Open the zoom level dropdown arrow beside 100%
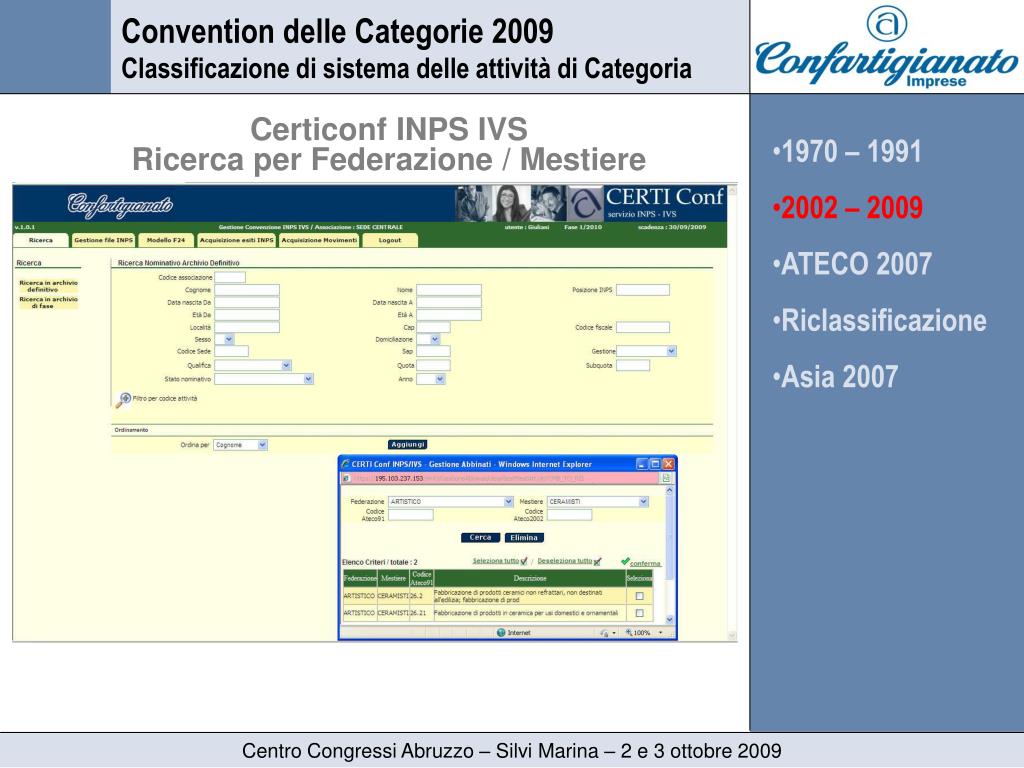The width and height of the screenshot is (1024, 768). tap(660, 633)
